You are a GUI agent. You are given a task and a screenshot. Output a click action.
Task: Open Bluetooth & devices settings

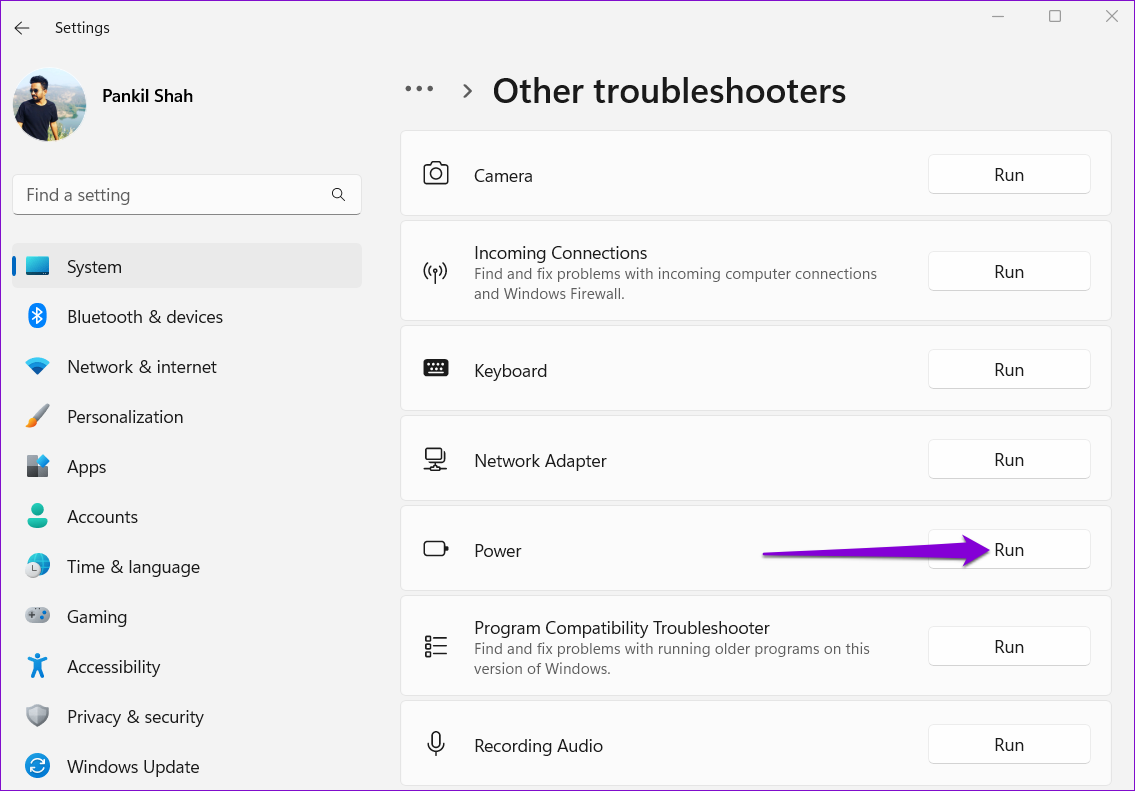click(144, 317)
